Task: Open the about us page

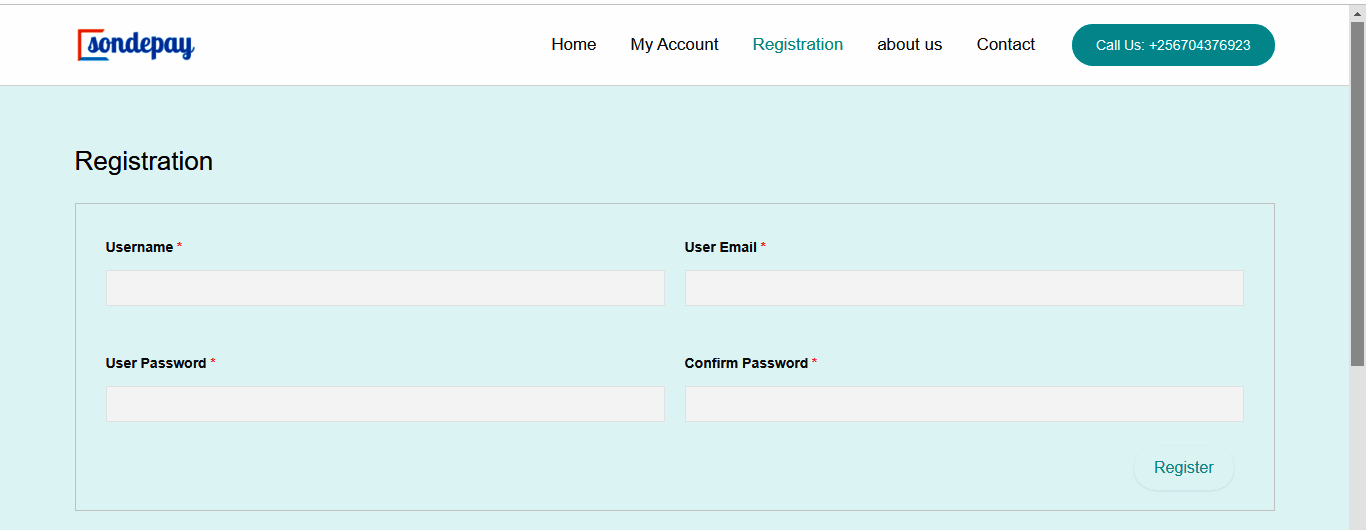Action: (909, 45)
